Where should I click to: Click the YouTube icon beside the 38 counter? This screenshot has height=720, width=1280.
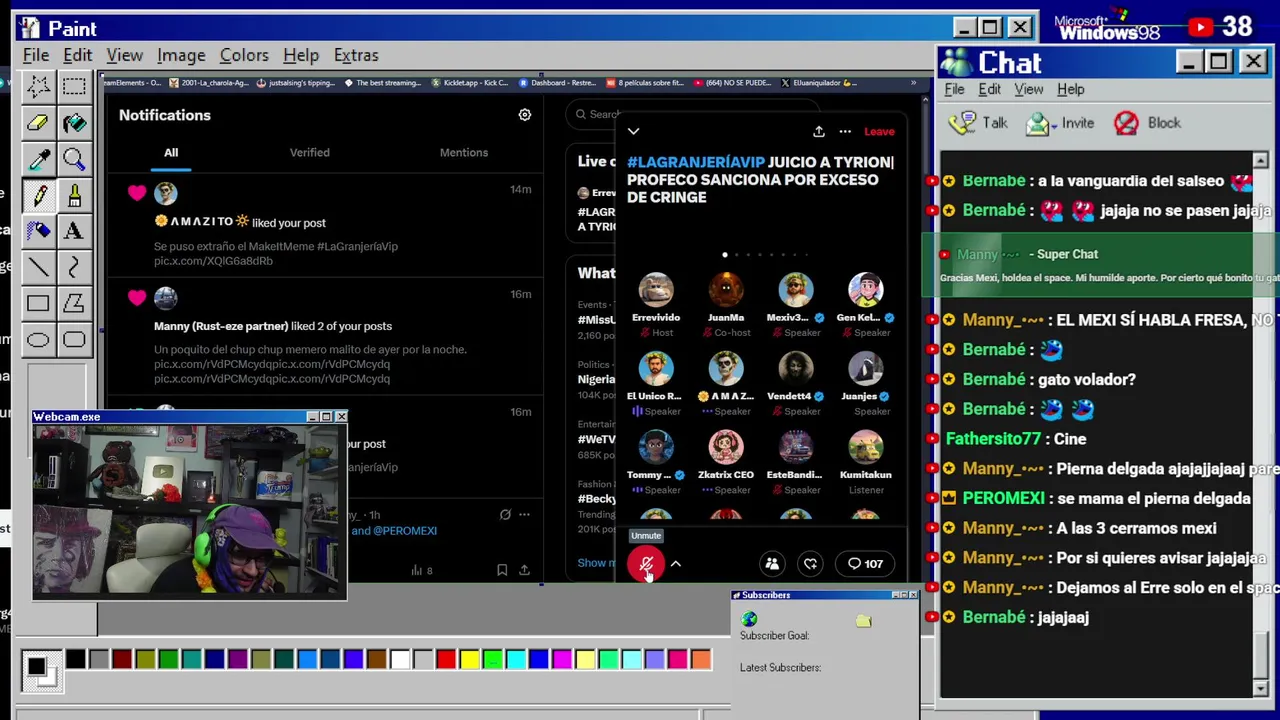(x=1201, y=28)
